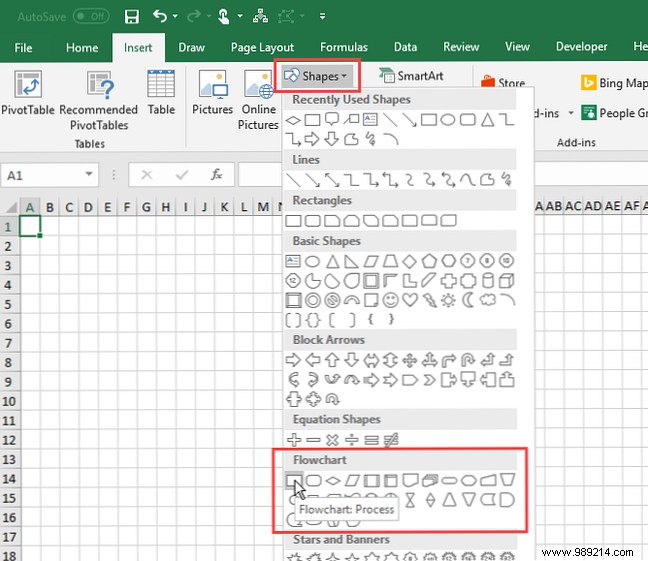Select the Quad Arrow in Block Arrows
Viewport: 648px width, 561px height.
410,360
